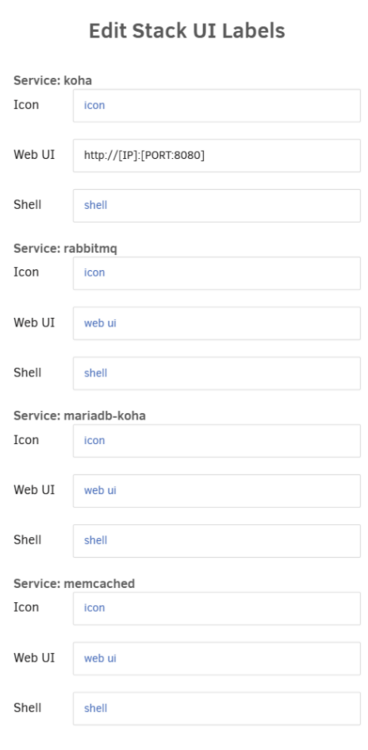Image resolution: width=368 pixels, height=750 pixels.
Task: Click the 'Service: rabbitmq' heading
Action: [65, 248]
